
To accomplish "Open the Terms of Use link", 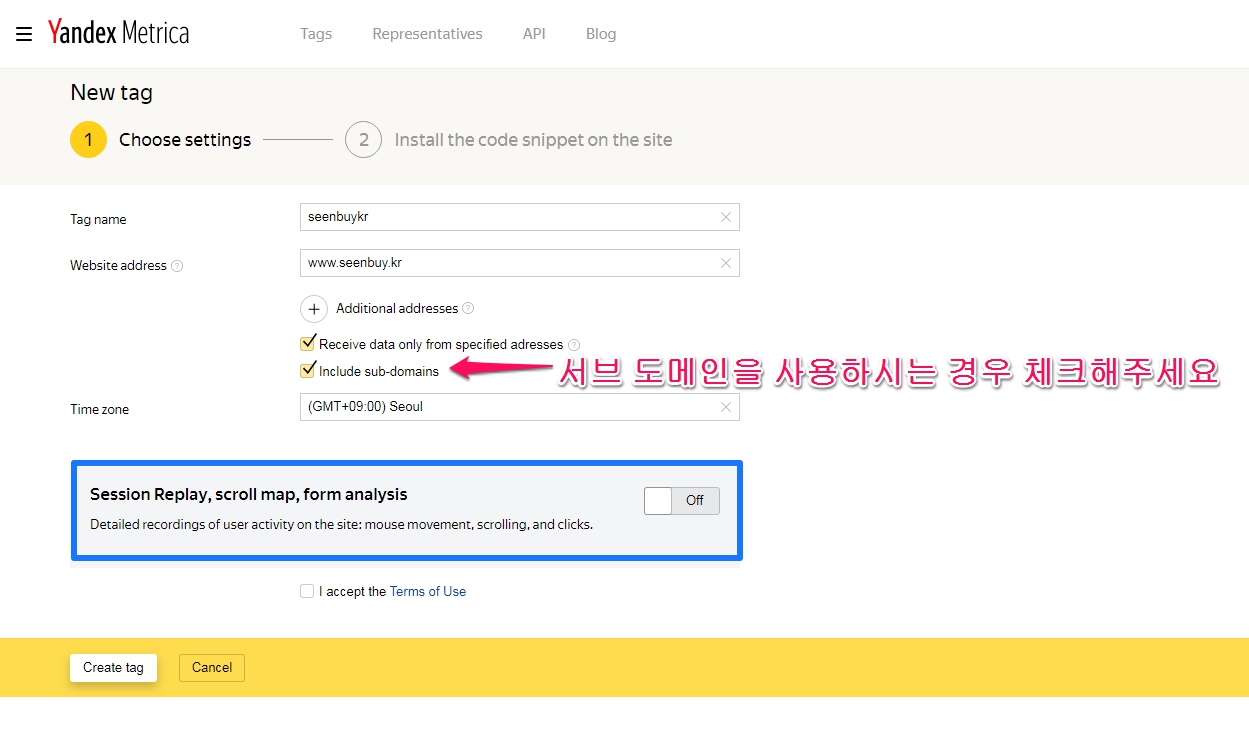I will pyautogui.click(x=428, y=591).
